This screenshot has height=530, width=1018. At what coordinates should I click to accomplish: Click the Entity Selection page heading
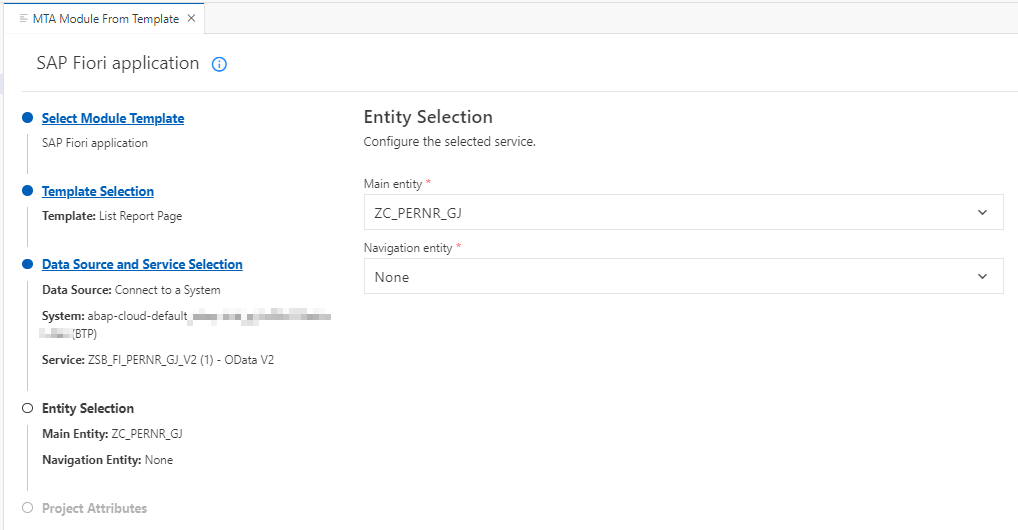click(x=428, y=117)
